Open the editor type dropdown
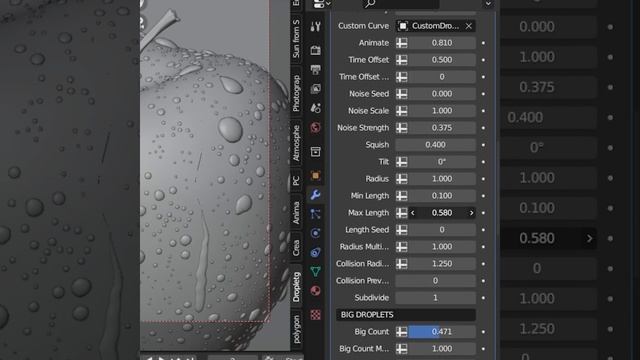This screenshot has width=640, height=360. click(322, 4)
